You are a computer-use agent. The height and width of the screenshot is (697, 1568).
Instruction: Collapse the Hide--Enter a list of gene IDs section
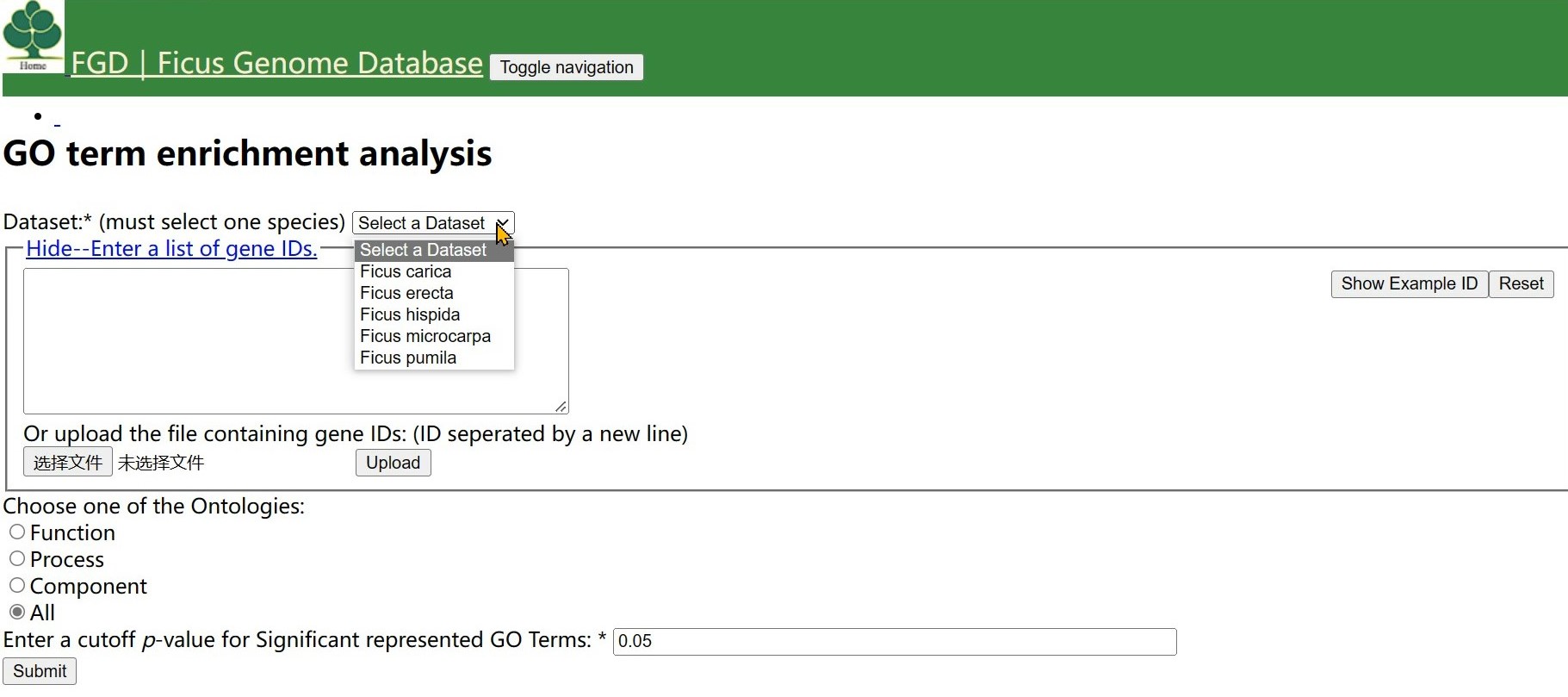click(x=171, y=249)
